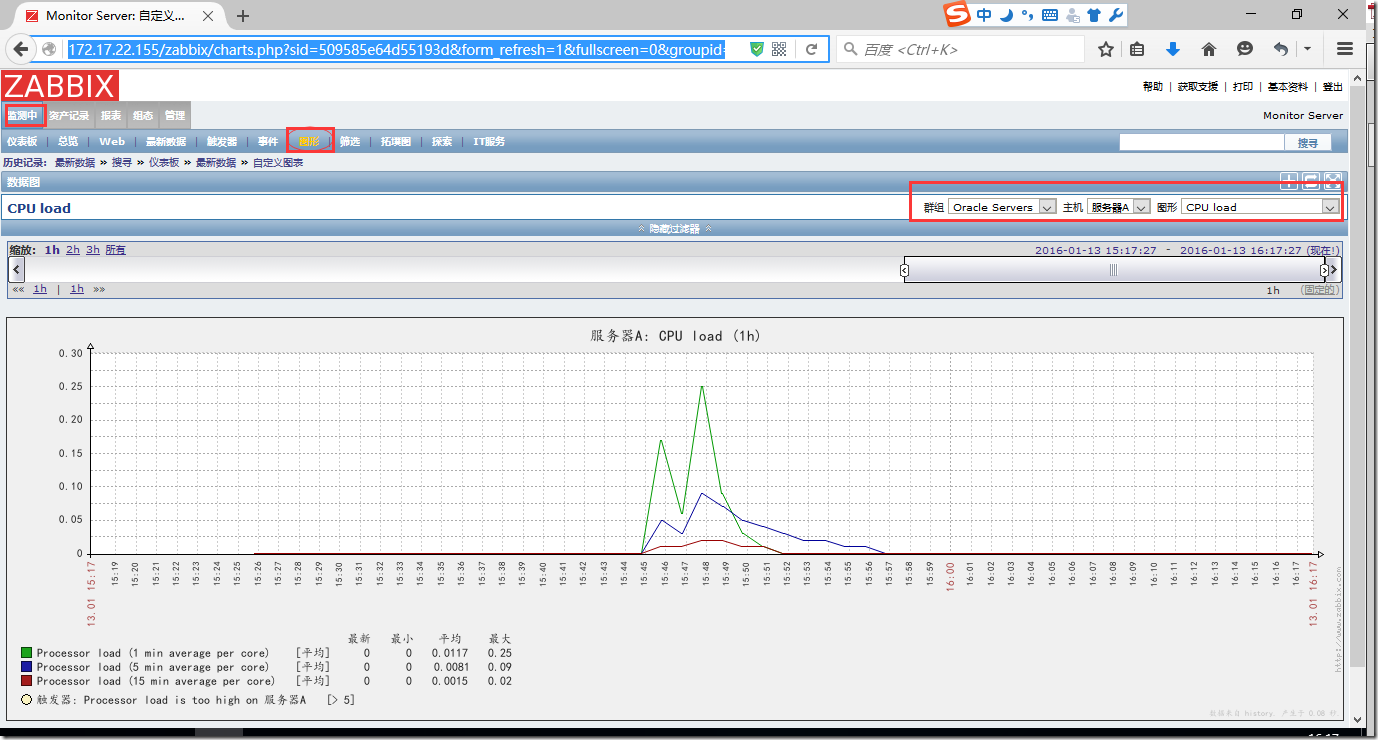Click the 百度 browser search box
Screen dimensions: 1378x740
coord(960,49)
